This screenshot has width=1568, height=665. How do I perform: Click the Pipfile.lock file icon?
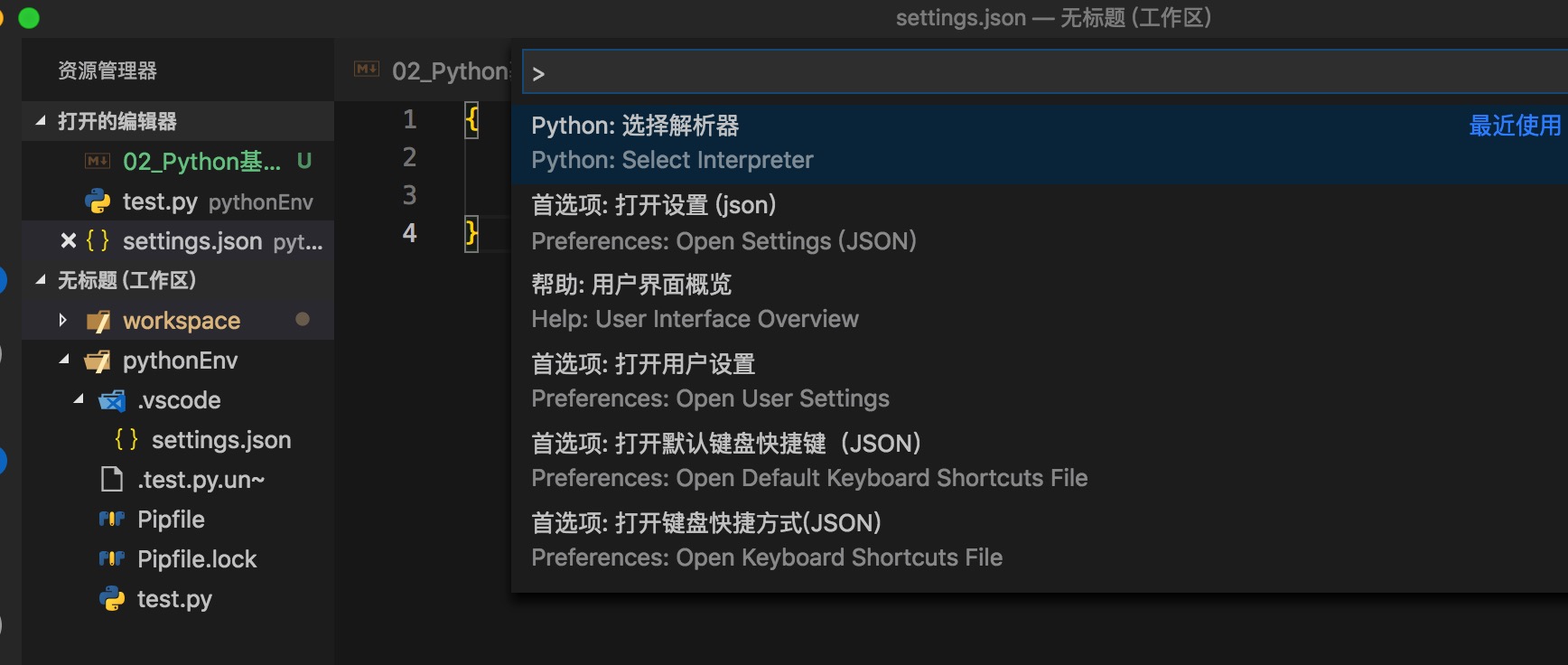point(112,559)
